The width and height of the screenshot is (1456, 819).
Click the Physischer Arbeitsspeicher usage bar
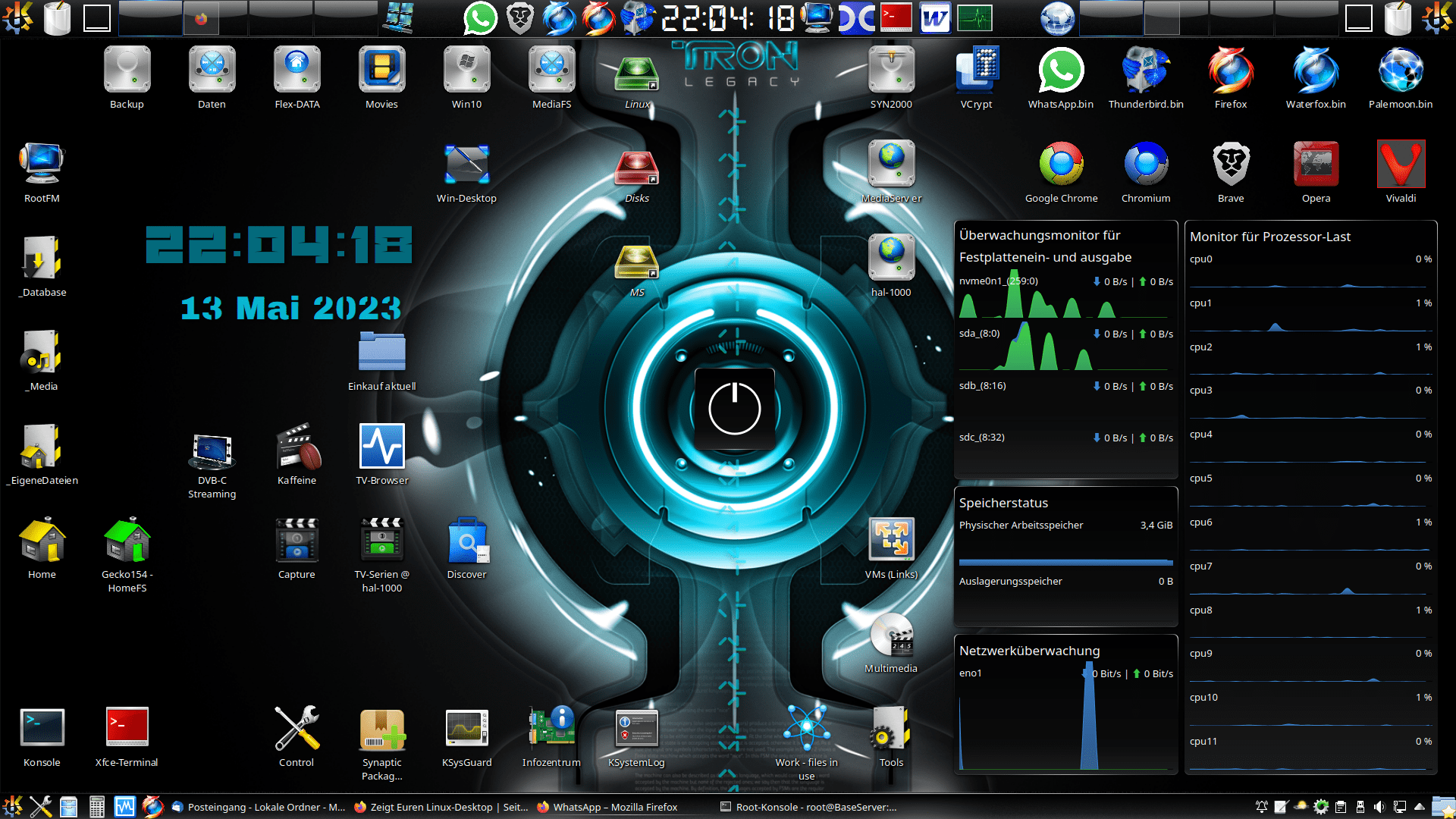coord(1065,563)
